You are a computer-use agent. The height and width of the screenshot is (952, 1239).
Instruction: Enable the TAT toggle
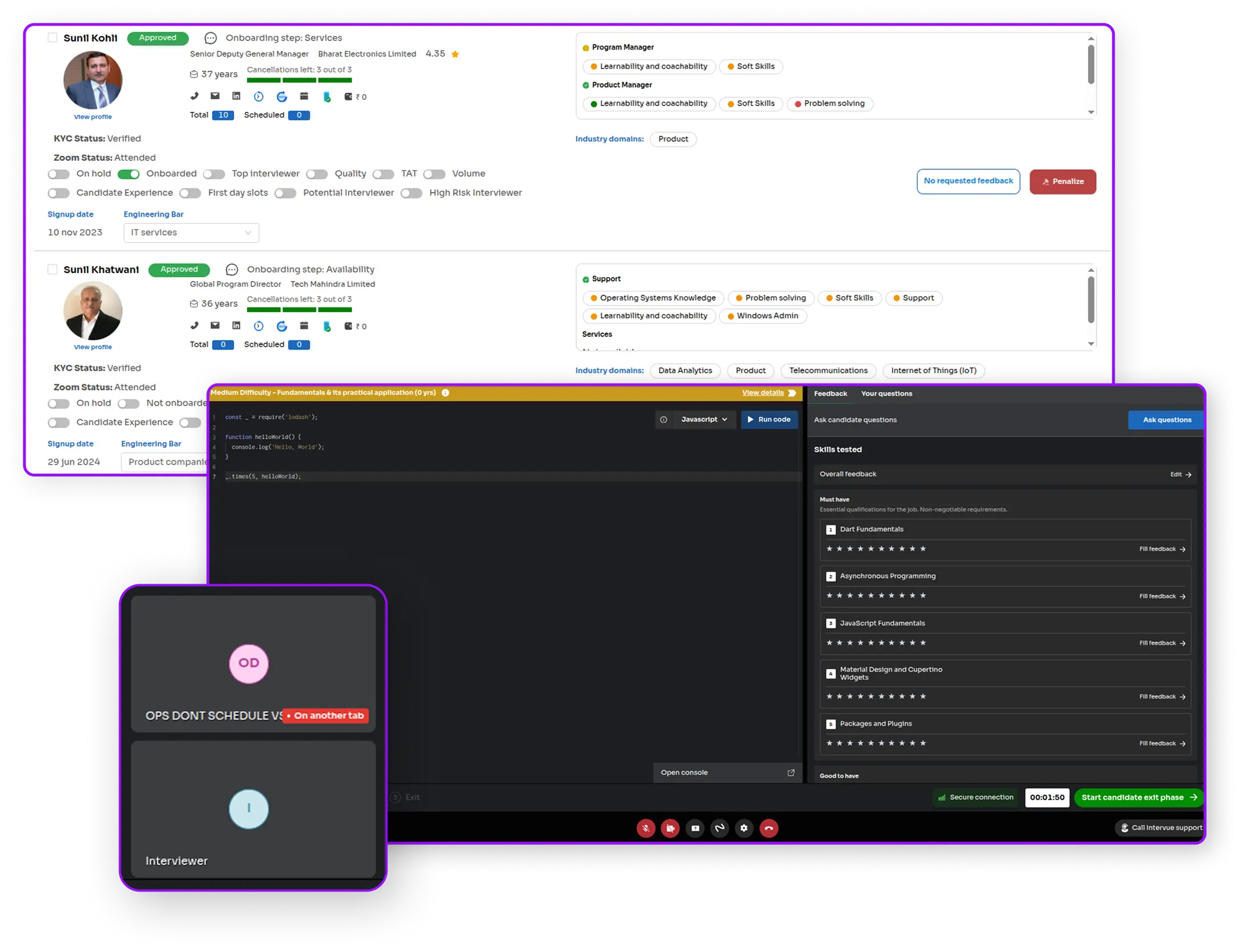384,174
